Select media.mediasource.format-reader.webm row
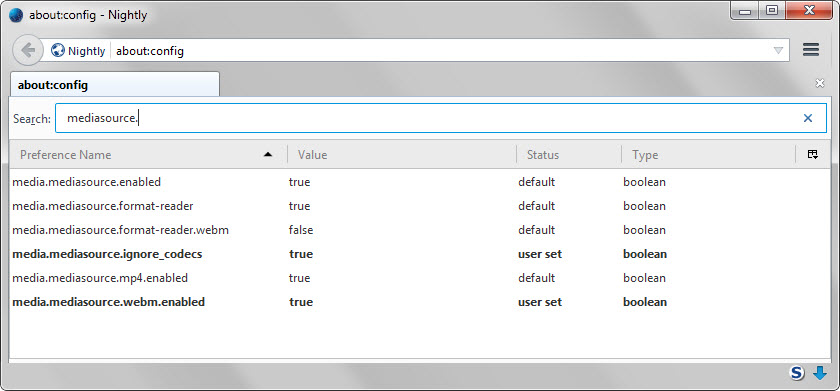Viewport: 840px width, 391px height. click(x=420, y=230)
